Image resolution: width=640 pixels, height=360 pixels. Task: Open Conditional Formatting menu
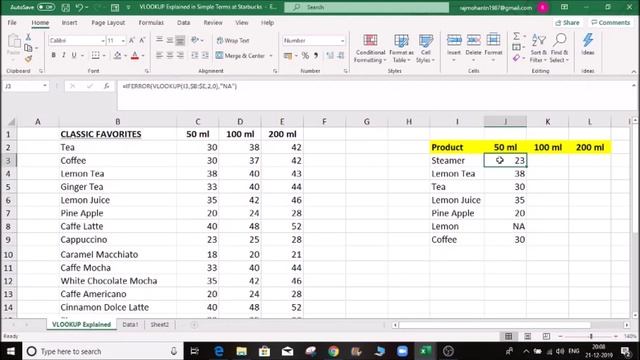(x=370, y=48)
